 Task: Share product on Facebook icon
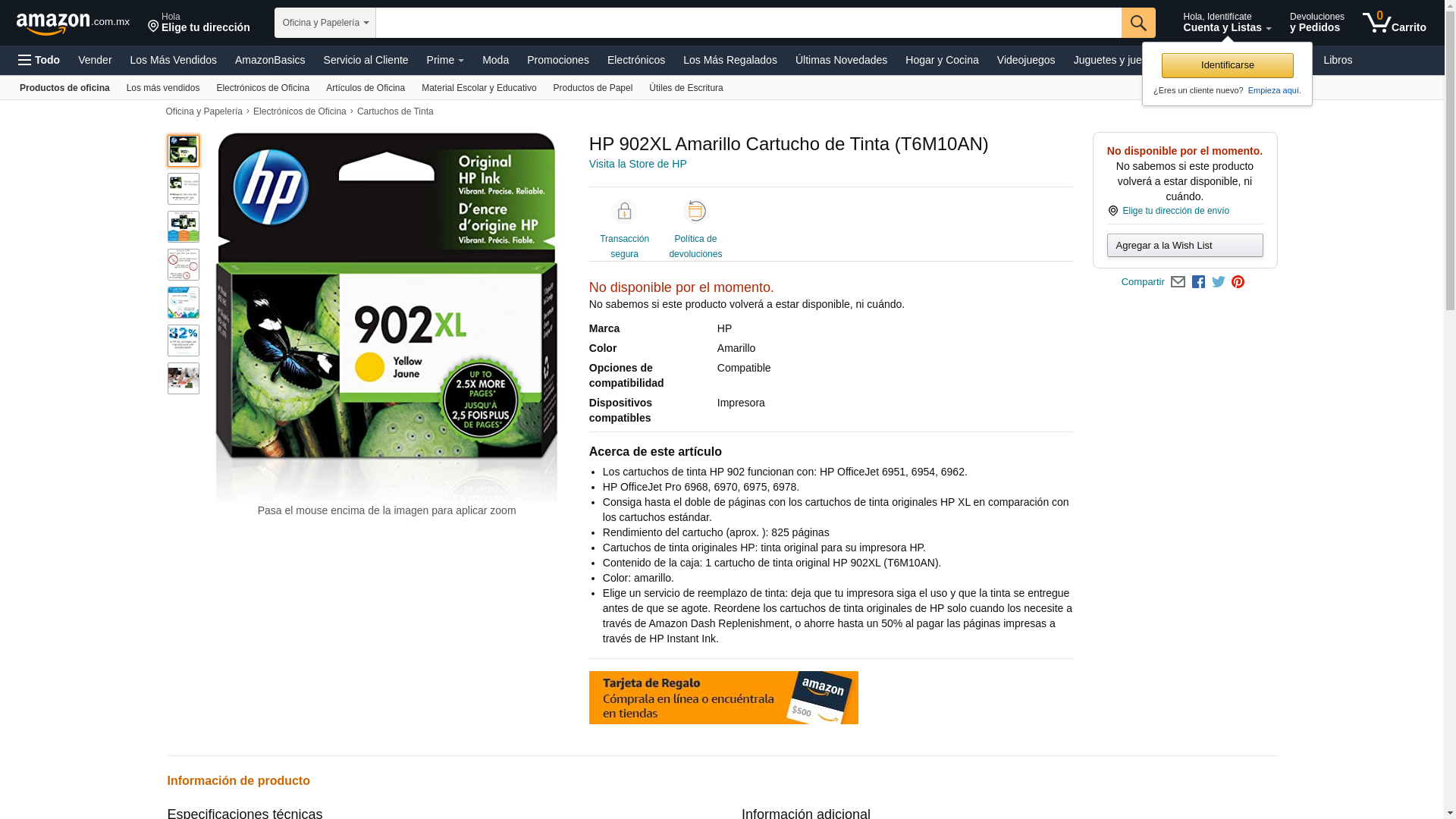(1198, 282)
